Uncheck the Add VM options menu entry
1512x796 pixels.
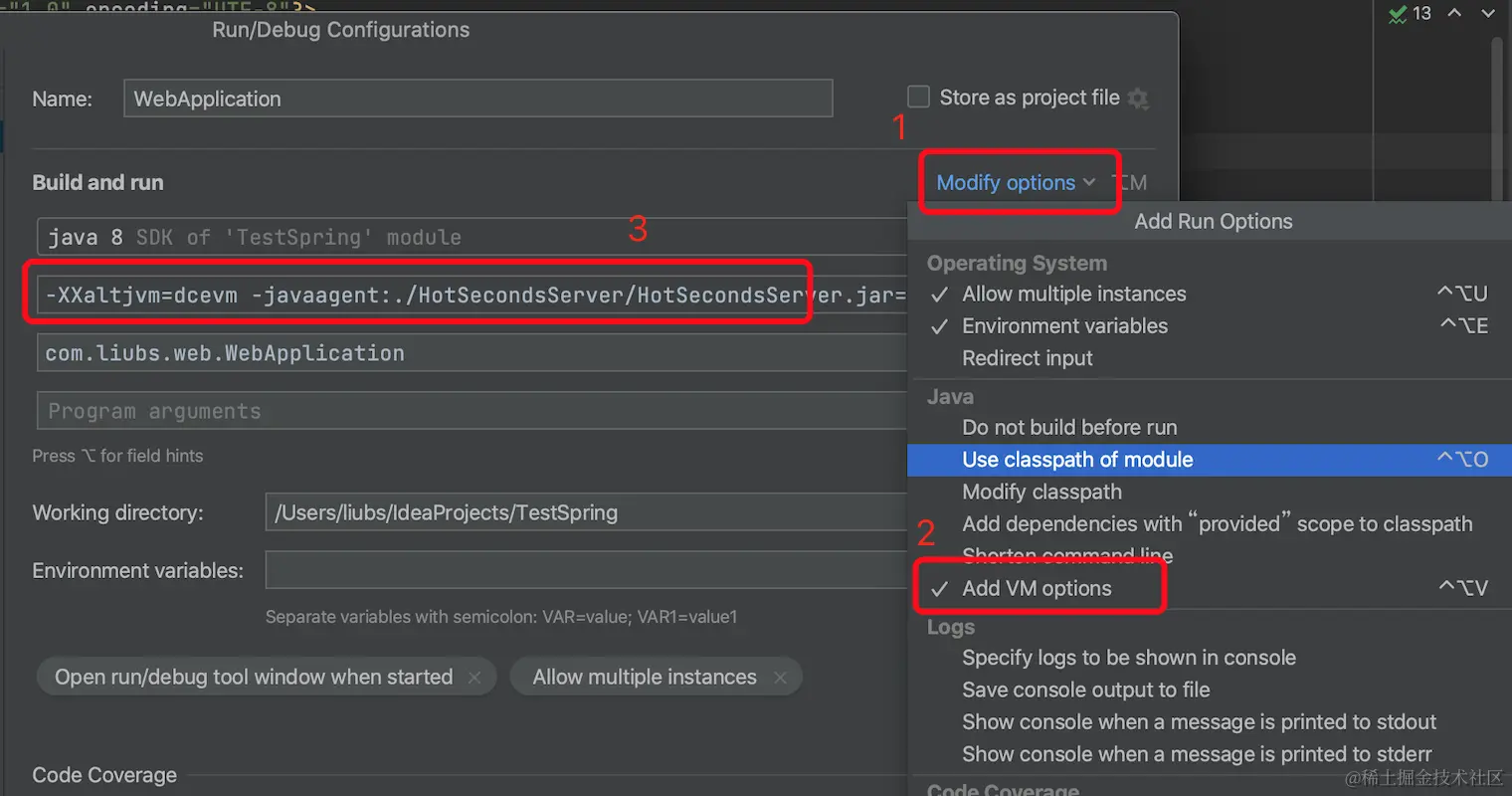[x=1037, y=589]
